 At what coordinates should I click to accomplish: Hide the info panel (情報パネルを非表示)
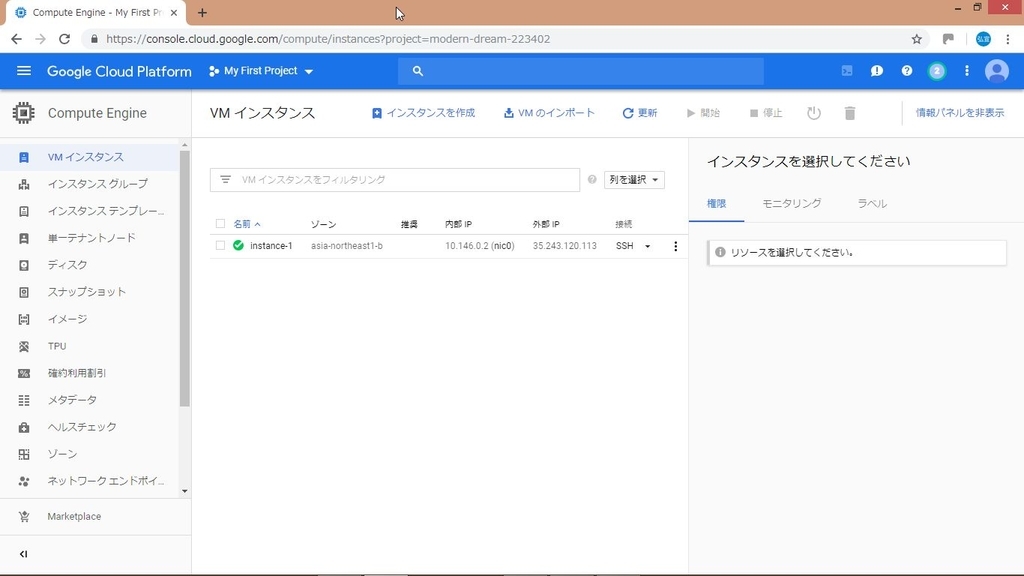point(959,113)
